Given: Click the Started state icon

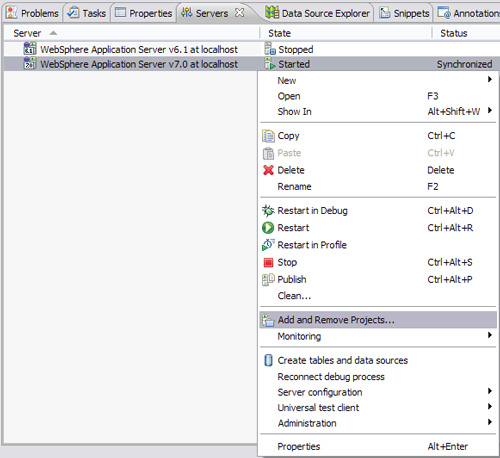Looking at the screenshot, I should click(x=270, y=64).
